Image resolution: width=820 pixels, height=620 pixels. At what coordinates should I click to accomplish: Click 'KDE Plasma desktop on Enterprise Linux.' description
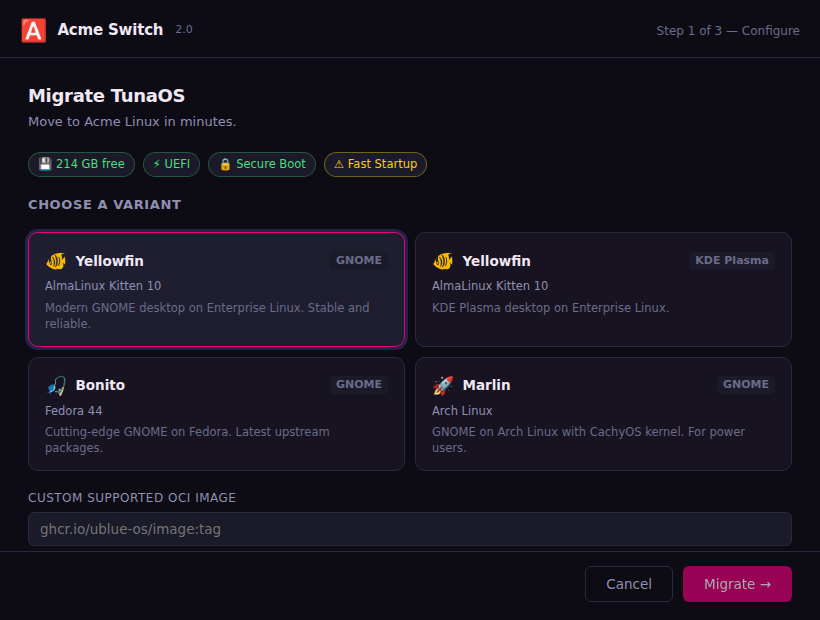point(551,308)
